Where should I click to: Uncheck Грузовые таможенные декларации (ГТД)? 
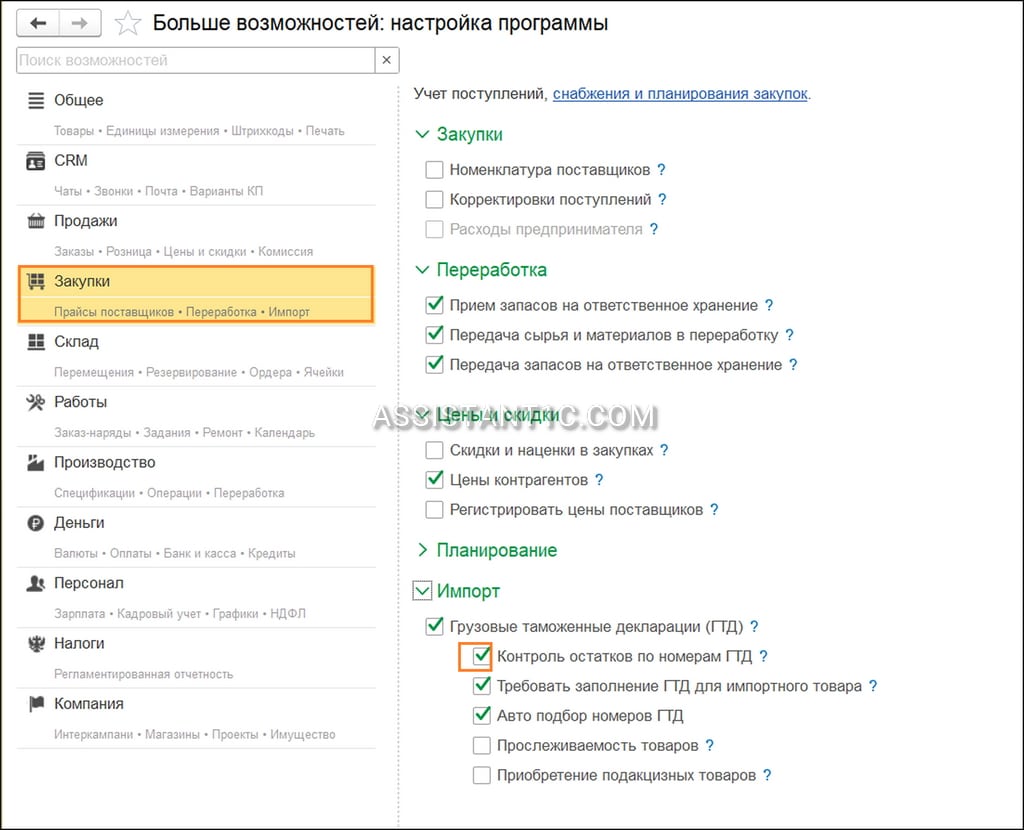pos(434,626)
